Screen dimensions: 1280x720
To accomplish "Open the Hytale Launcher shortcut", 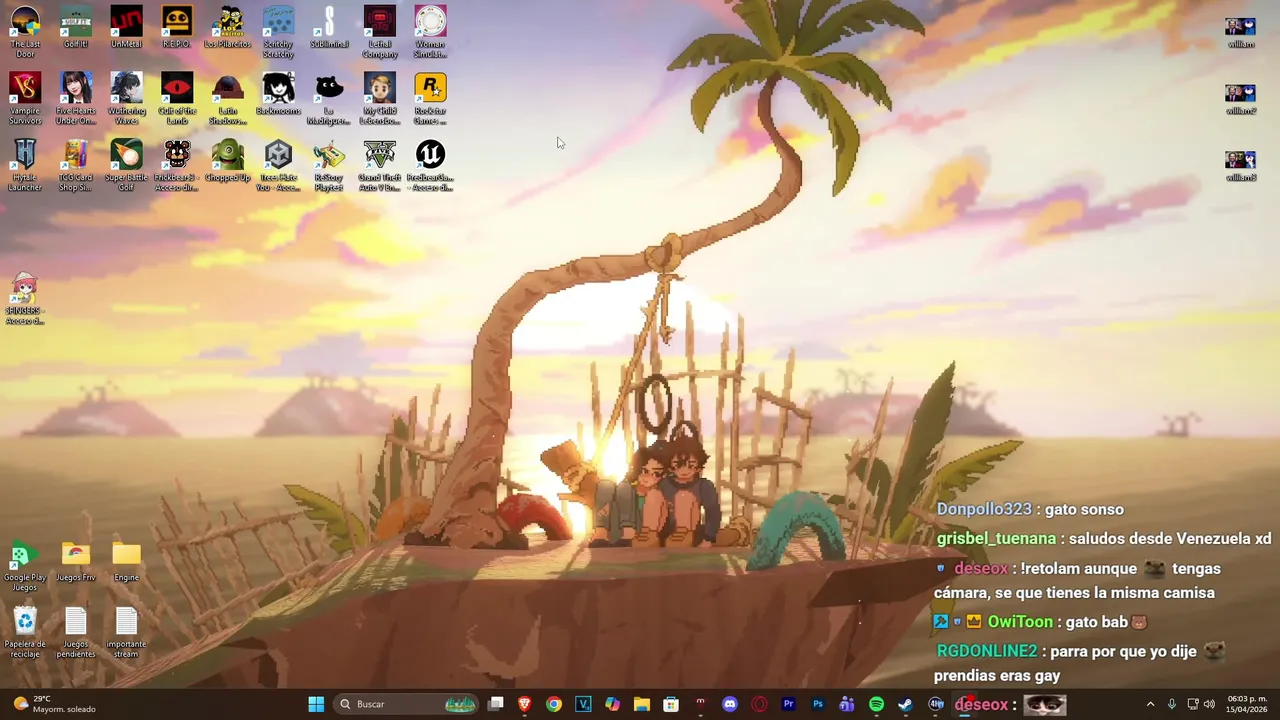I will point(25,165).
